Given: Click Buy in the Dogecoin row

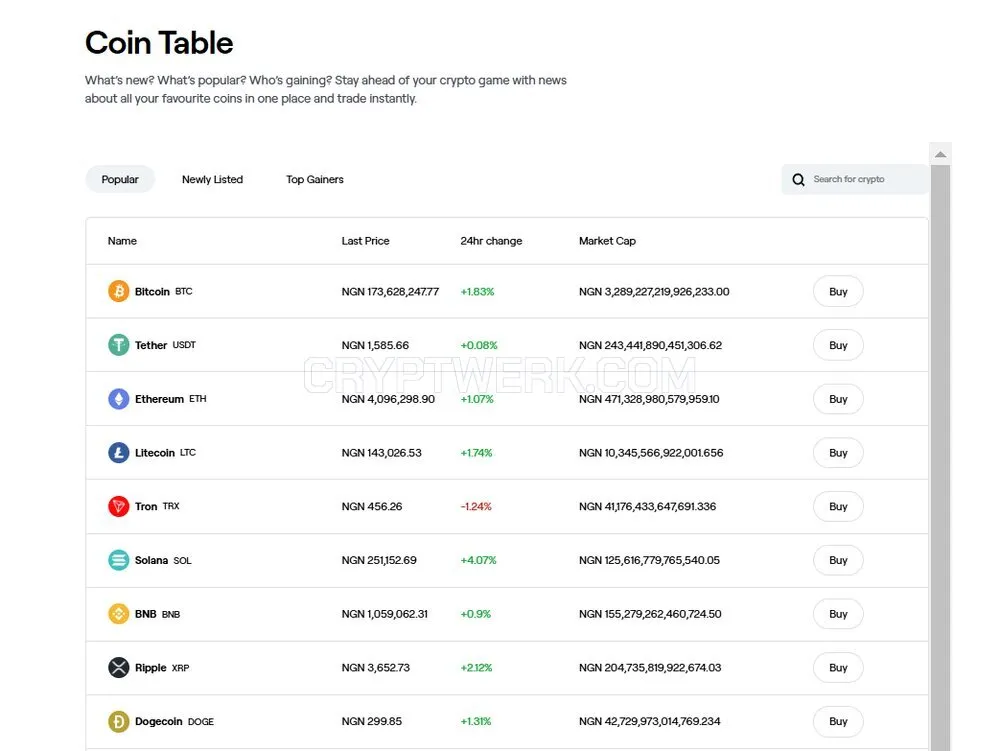Looking at the screenshot, I should click(838, 722).
